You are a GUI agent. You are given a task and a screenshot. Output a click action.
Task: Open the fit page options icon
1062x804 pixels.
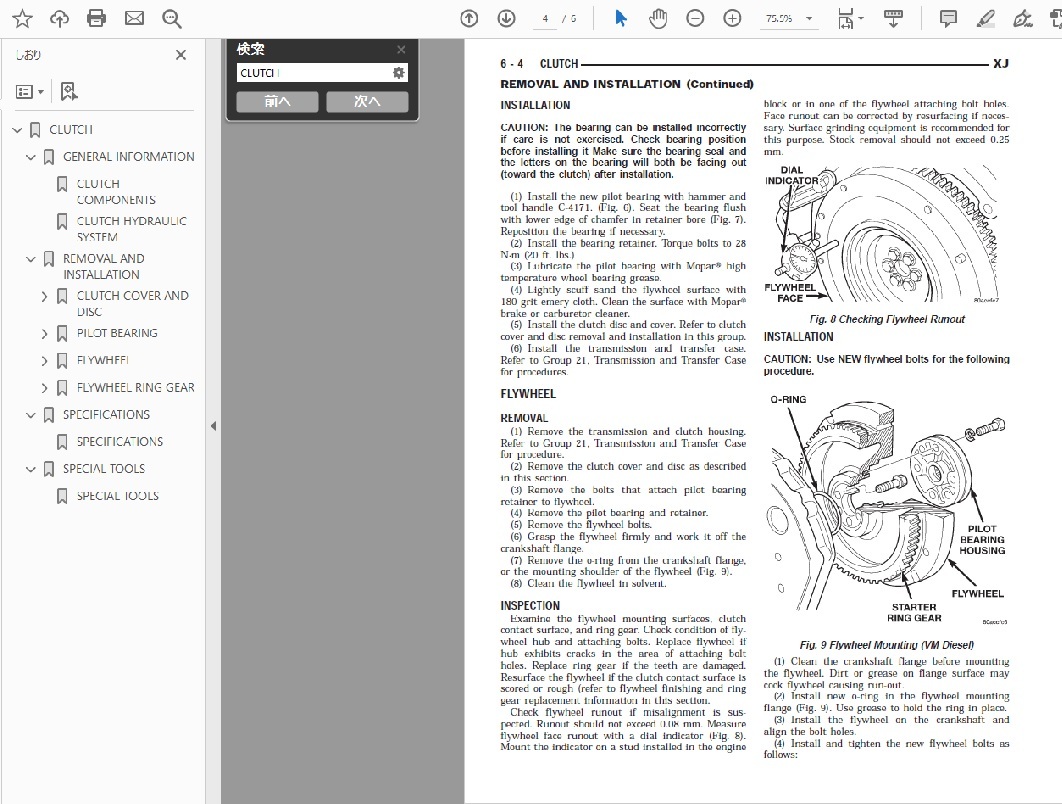tap(850, 18)
